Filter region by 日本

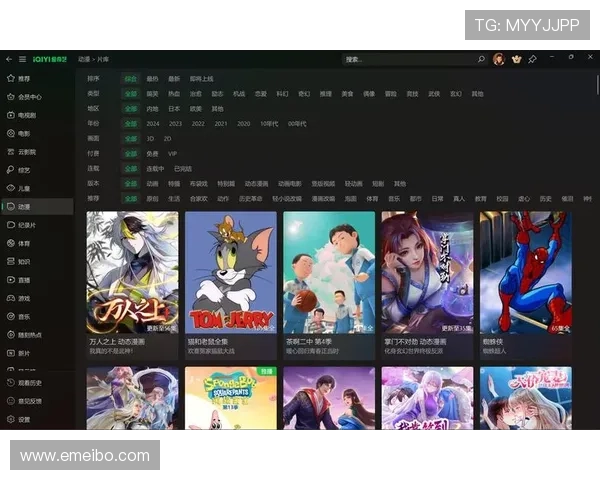click(174, 108)
